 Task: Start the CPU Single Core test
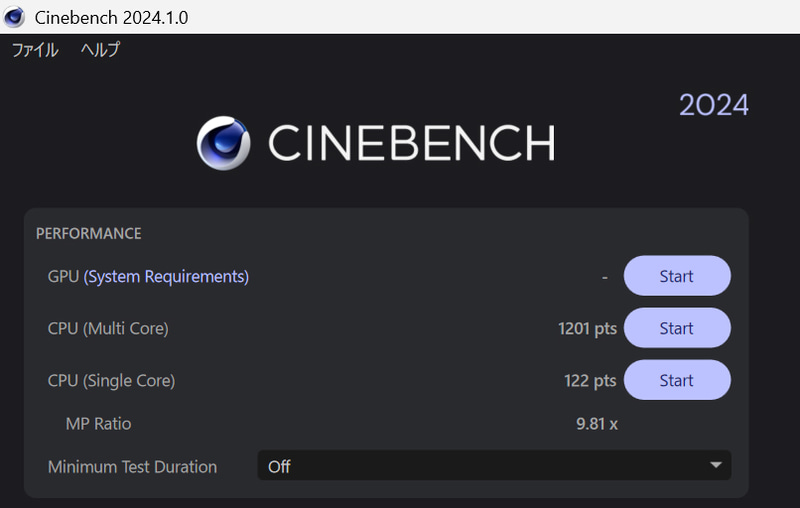677,380
